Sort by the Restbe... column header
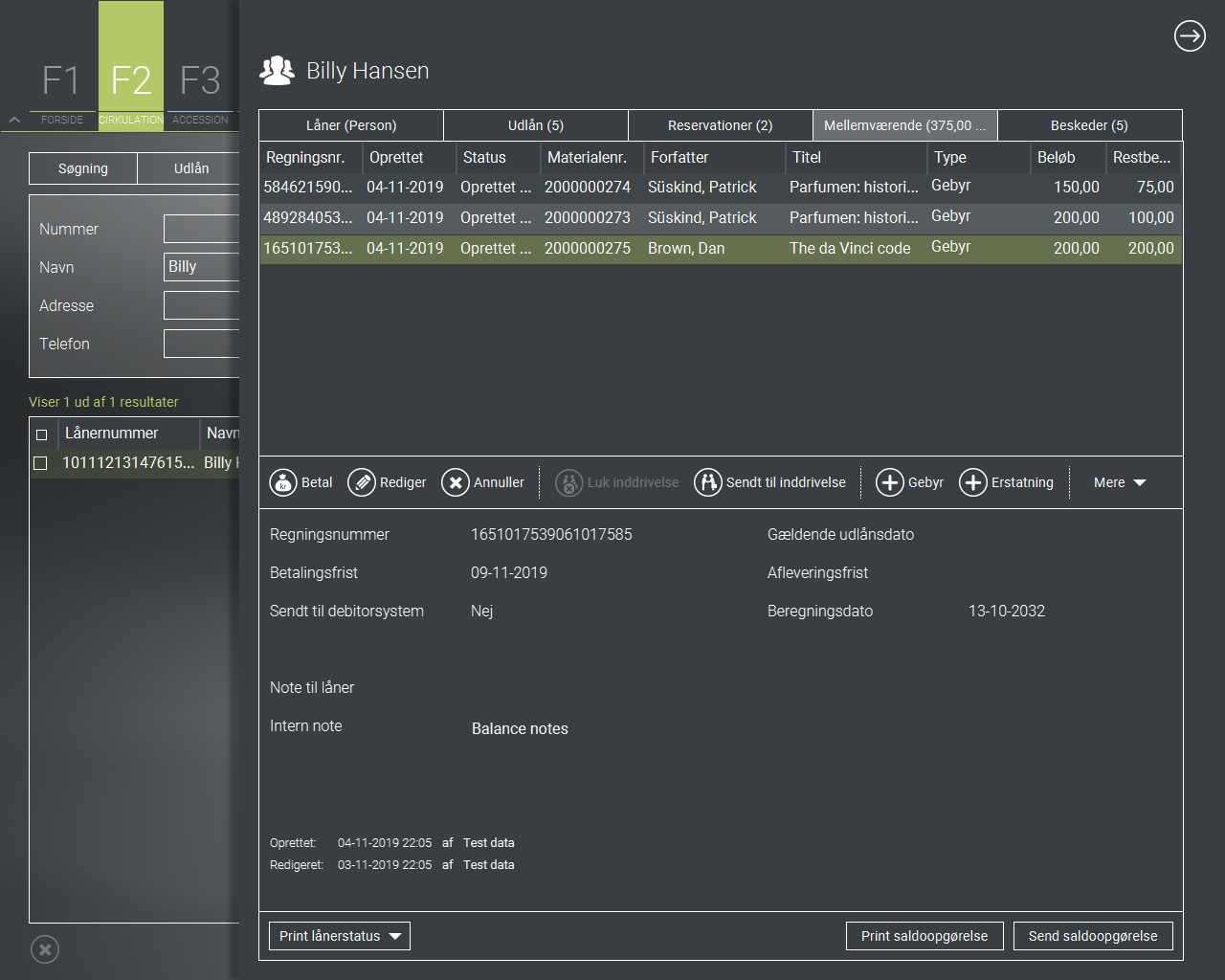1225x980 pixels. point(1144,157)
